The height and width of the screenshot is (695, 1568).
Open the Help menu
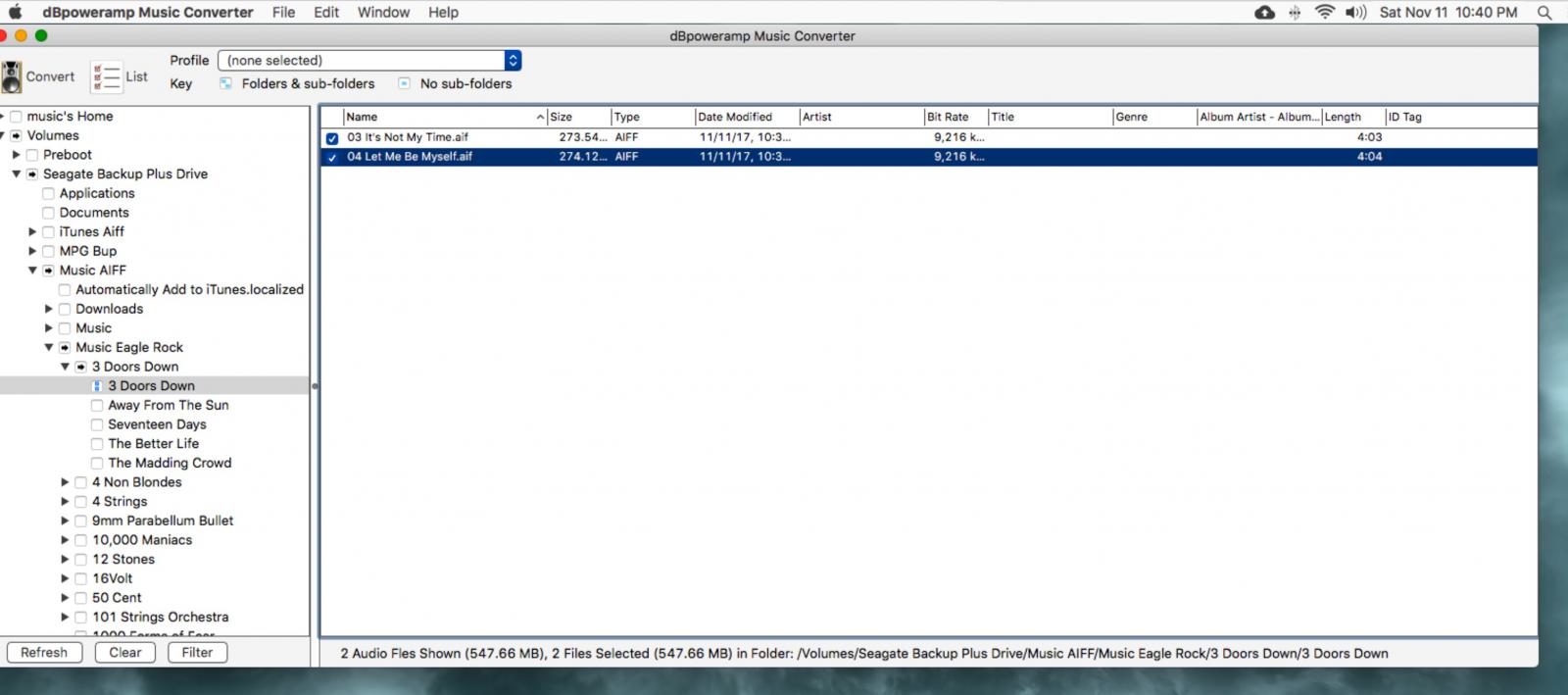tap(443, 13)
